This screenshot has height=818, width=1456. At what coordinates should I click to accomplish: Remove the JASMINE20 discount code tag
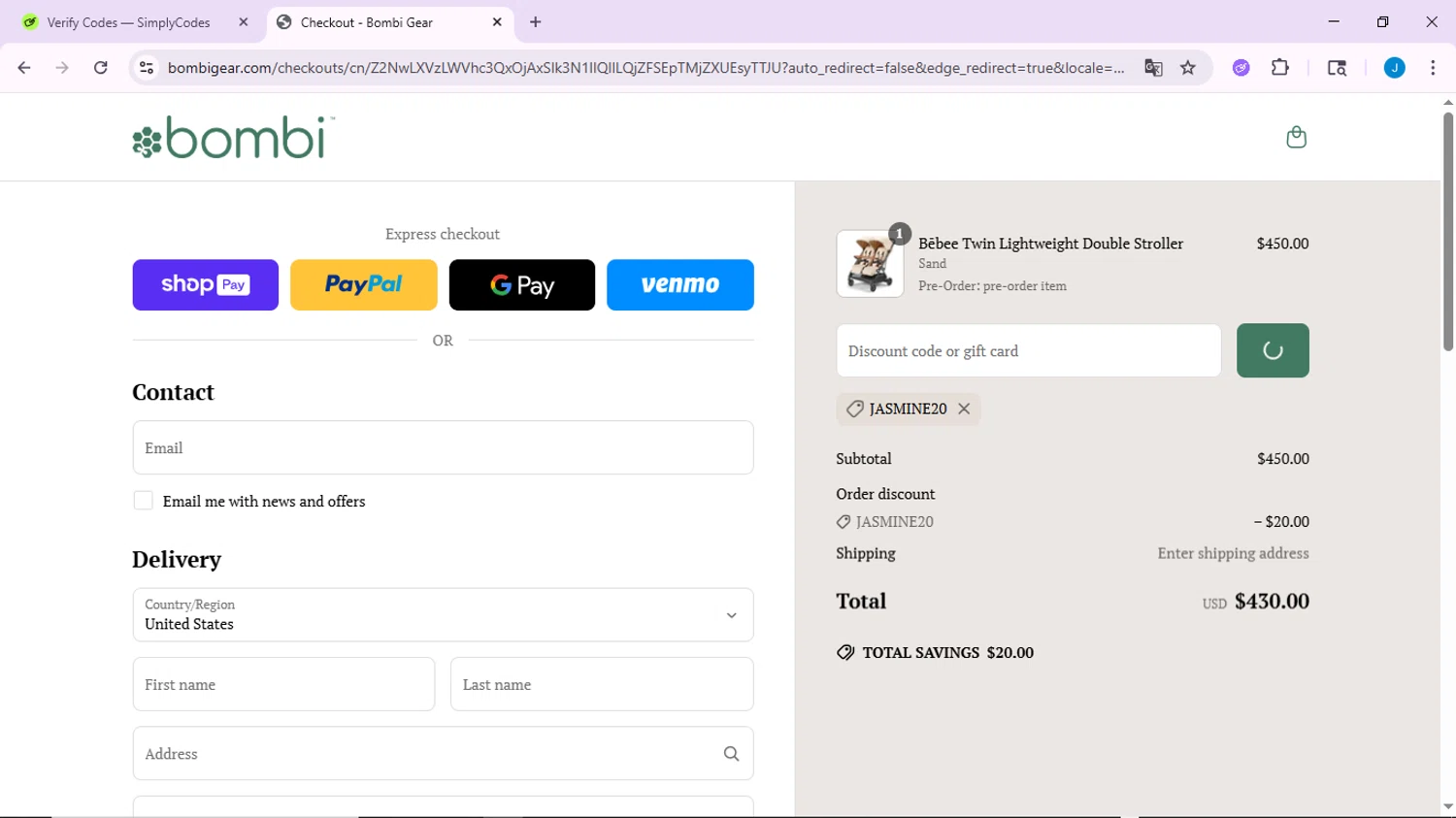click(964, 409)
